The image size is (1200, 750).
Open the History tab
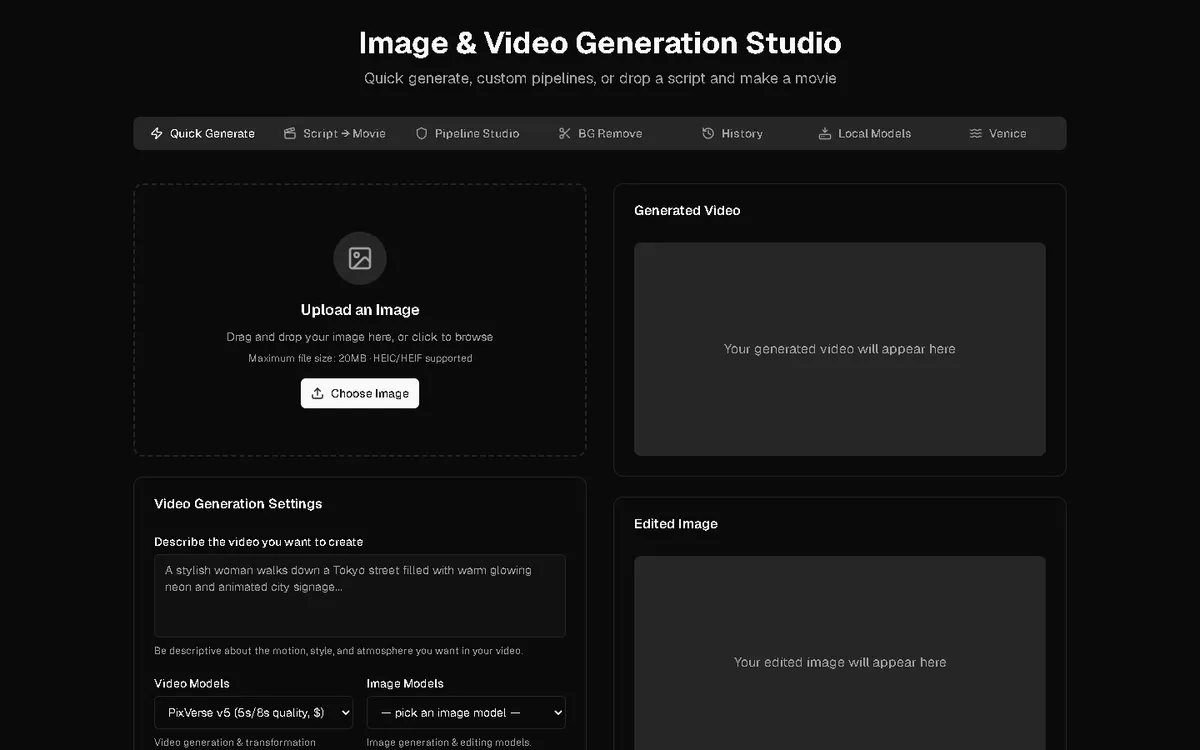click(x=732, y=133)
